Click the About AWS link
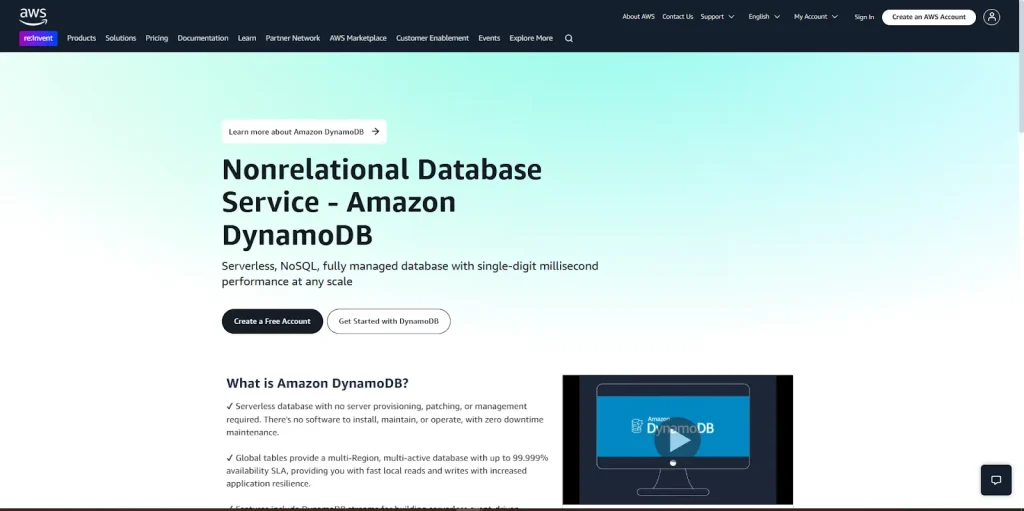Viewport: 1024px width, 511px height. (638, 17)
